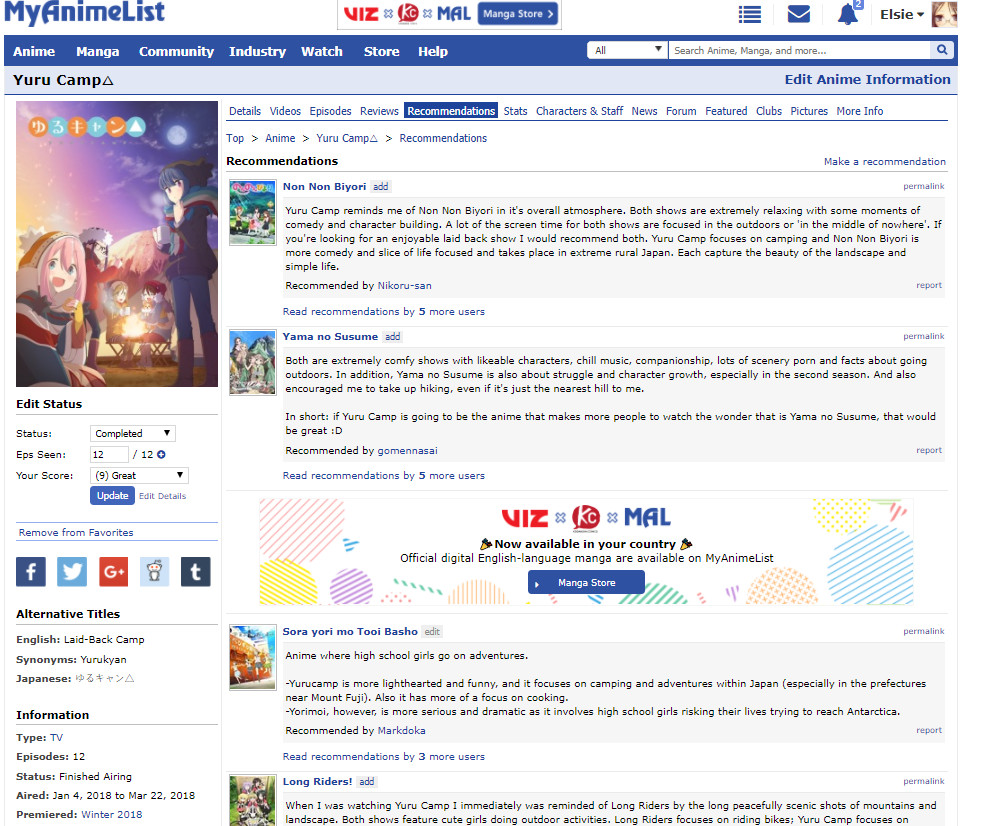Click the search magnifier button
Image resolution: width=984 pixels, height=826 pixels.
pos(941,50)
